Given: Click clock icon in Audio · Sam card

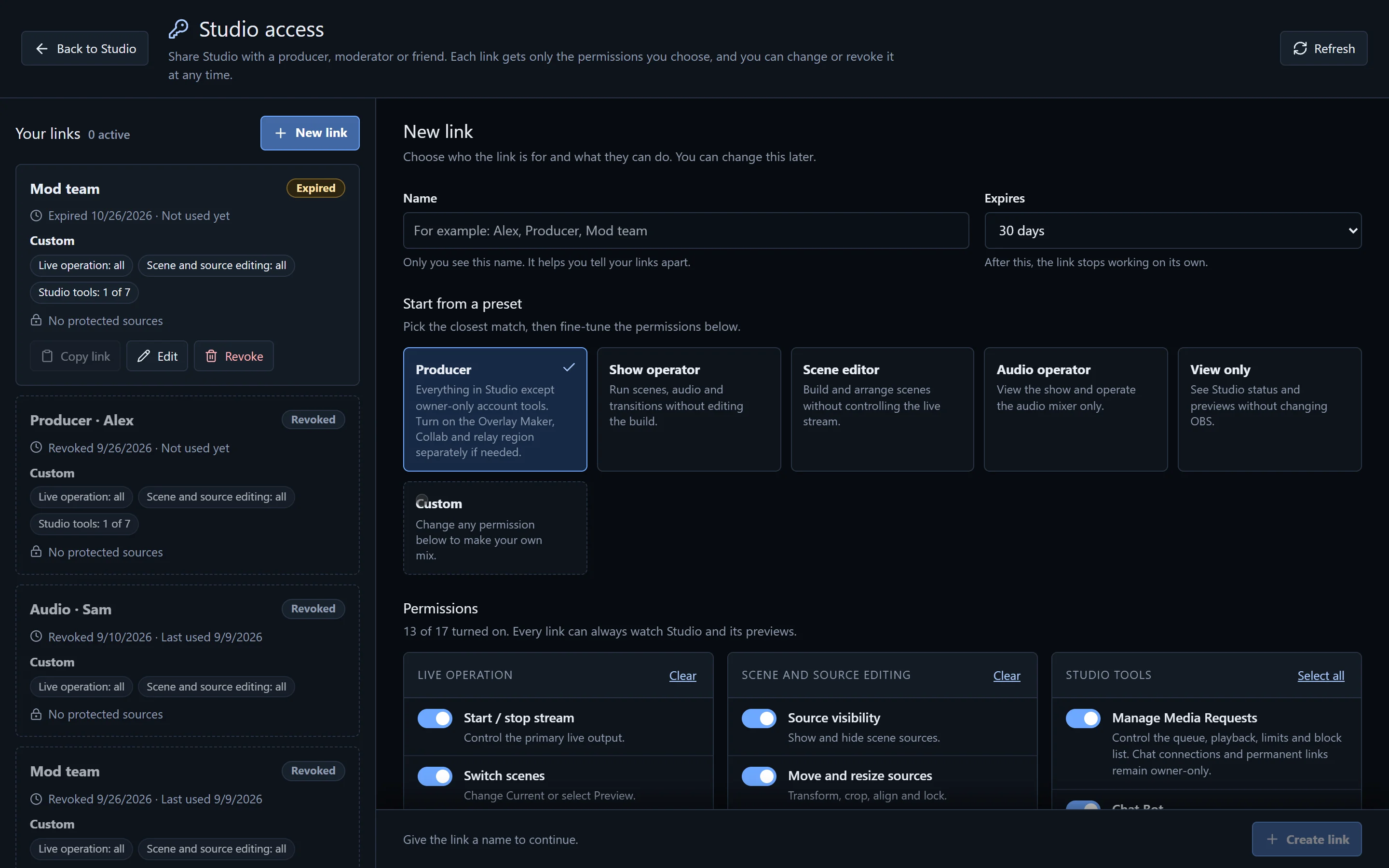Looking at the screenshot, I should (36, 637).
